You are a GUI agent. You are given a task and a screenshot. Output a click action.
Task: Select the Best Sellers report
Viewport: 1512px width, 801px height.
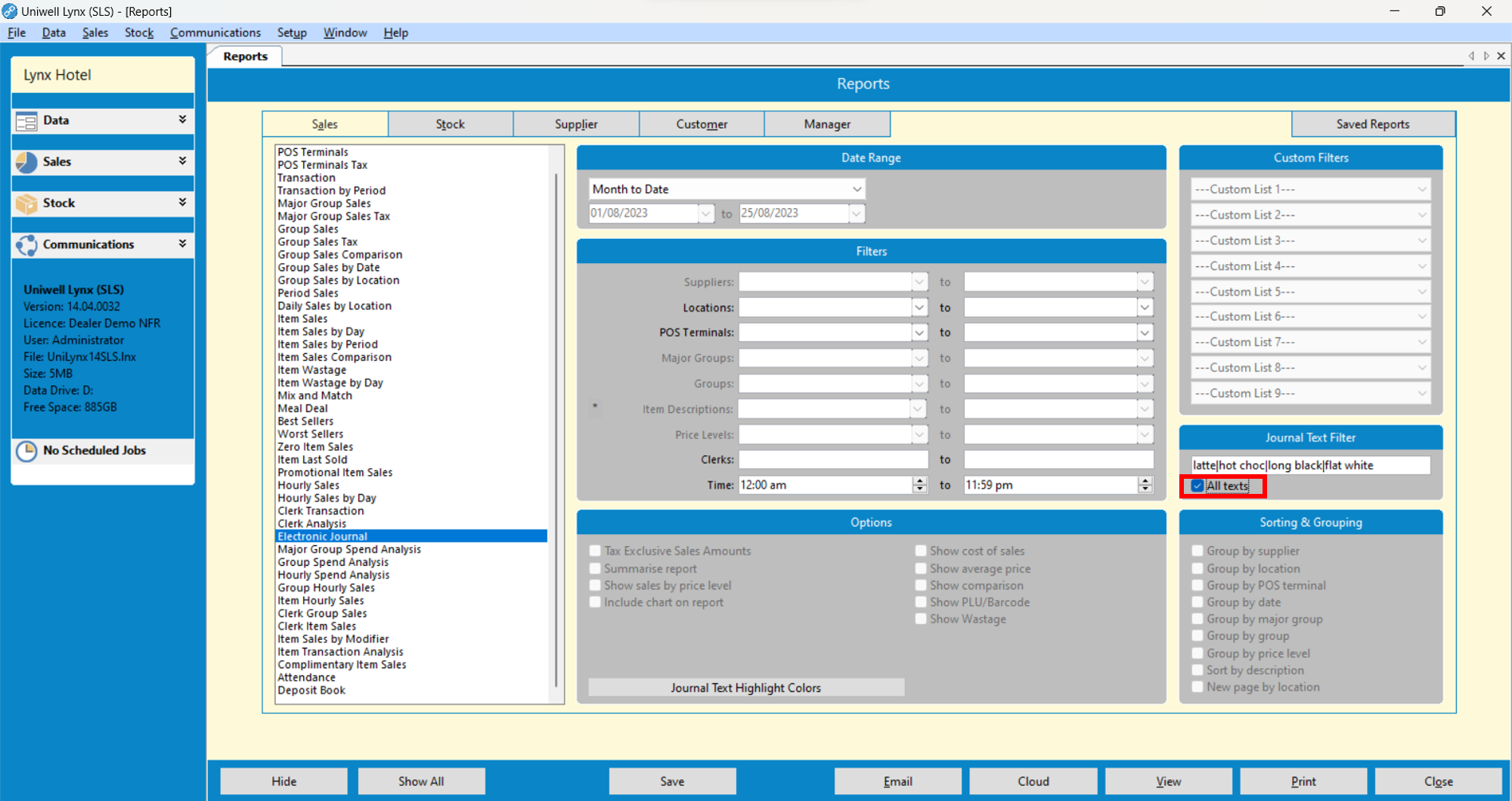[x=305, y=421]
